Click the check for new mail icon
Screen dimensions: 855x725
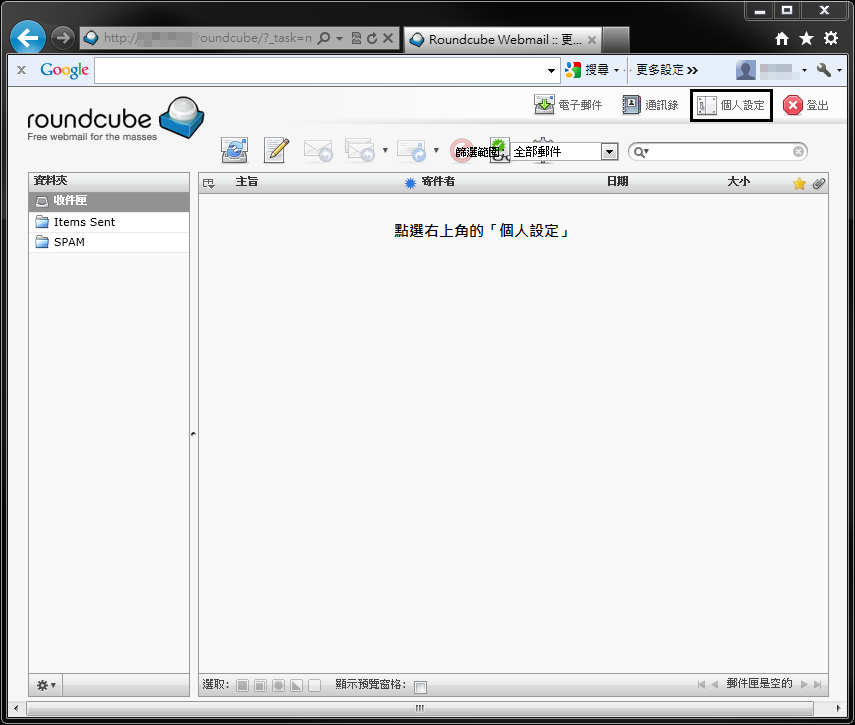(234, 150)
